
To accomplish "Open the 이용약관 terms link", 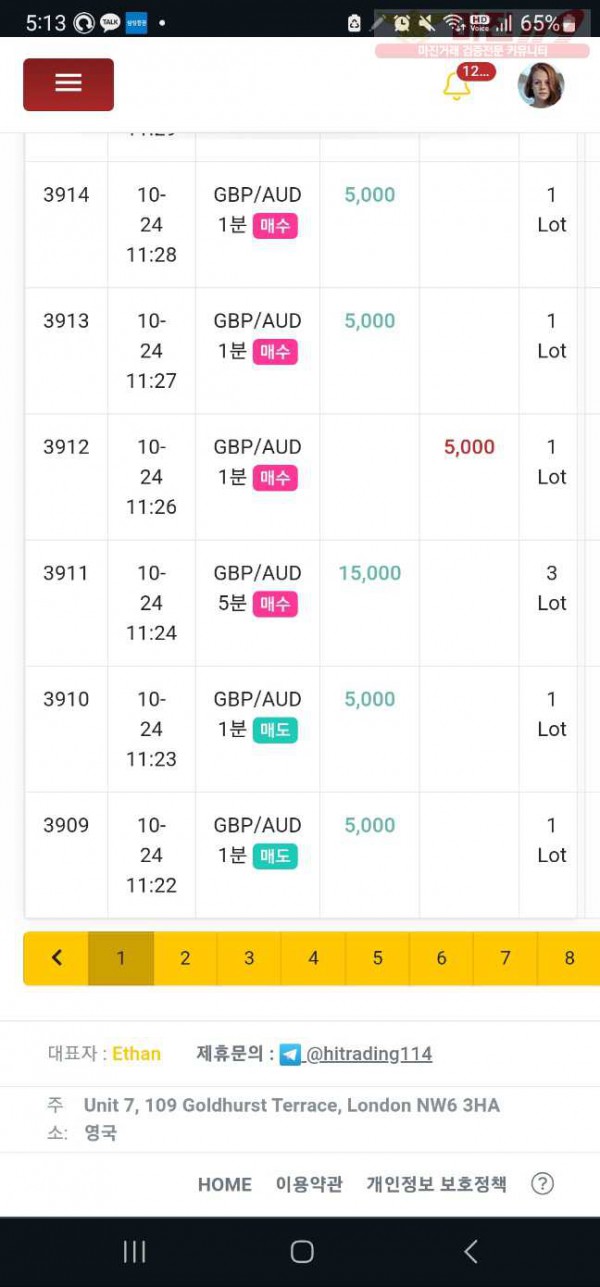I will tap(309, 1184).
